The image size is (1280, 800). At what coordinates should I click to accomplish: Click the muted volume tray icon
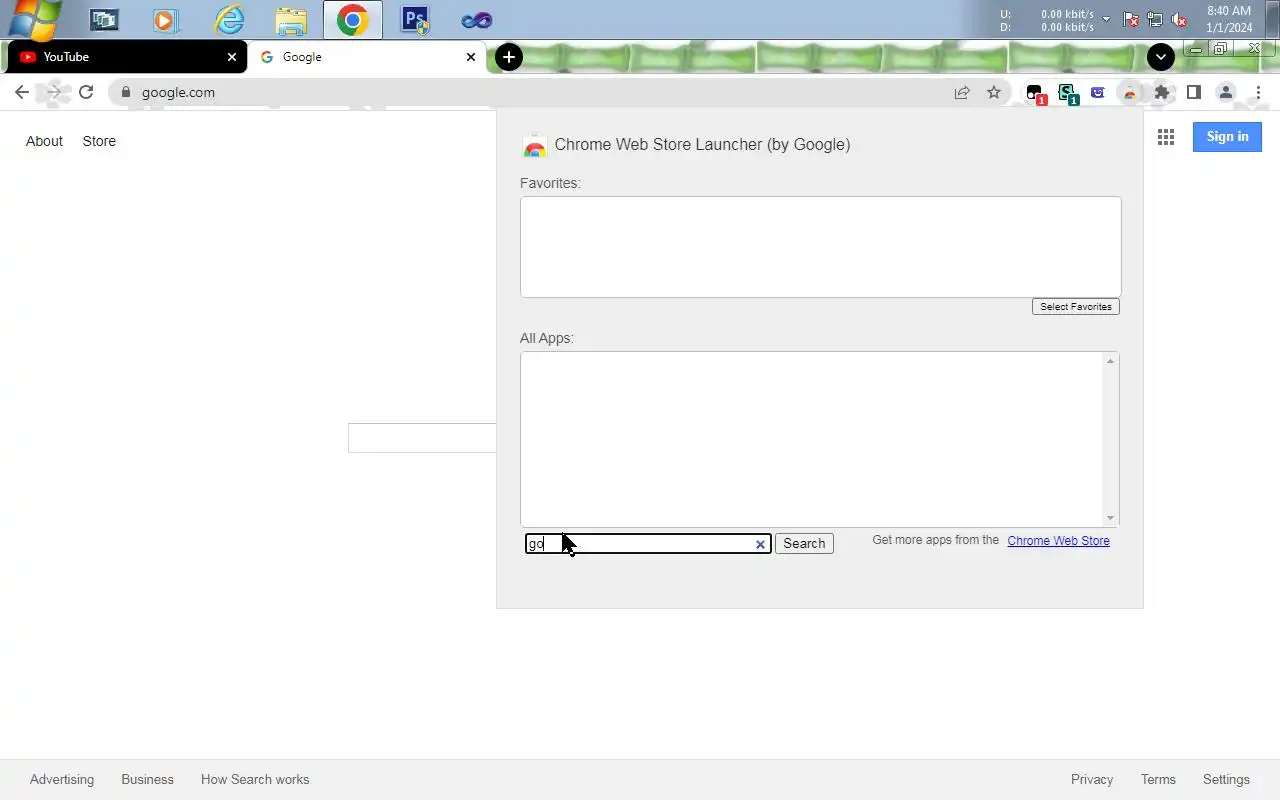pyautogui.click(x=1179, y=20)
